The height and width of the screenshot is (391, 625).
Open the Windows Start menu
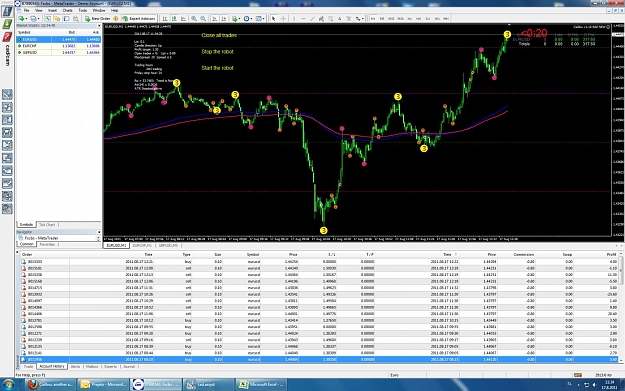point(8,385)
